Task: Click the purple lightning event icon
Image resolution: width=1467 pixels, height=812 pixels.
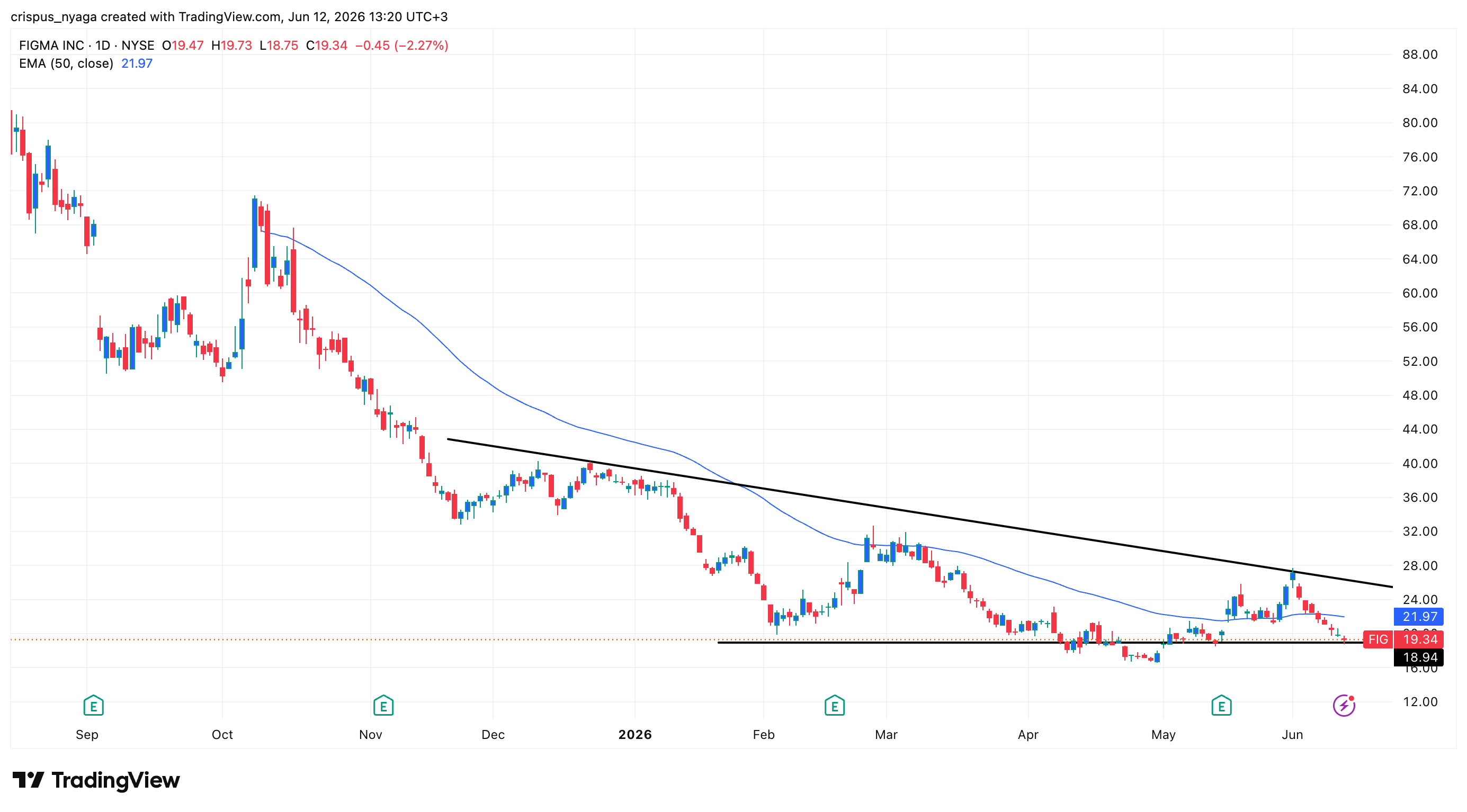Action: pos(1344,706)
